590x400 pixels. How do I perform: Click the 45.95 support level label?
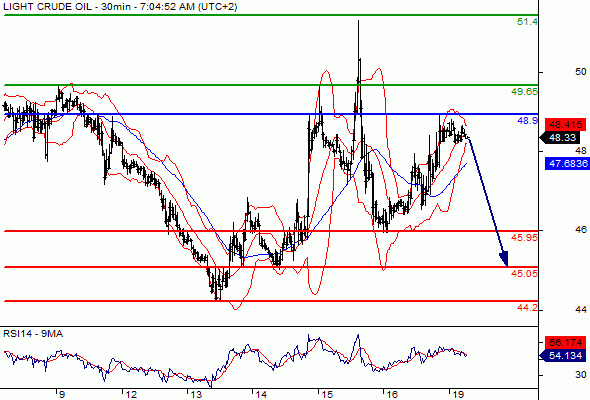[x=524, y=237]
